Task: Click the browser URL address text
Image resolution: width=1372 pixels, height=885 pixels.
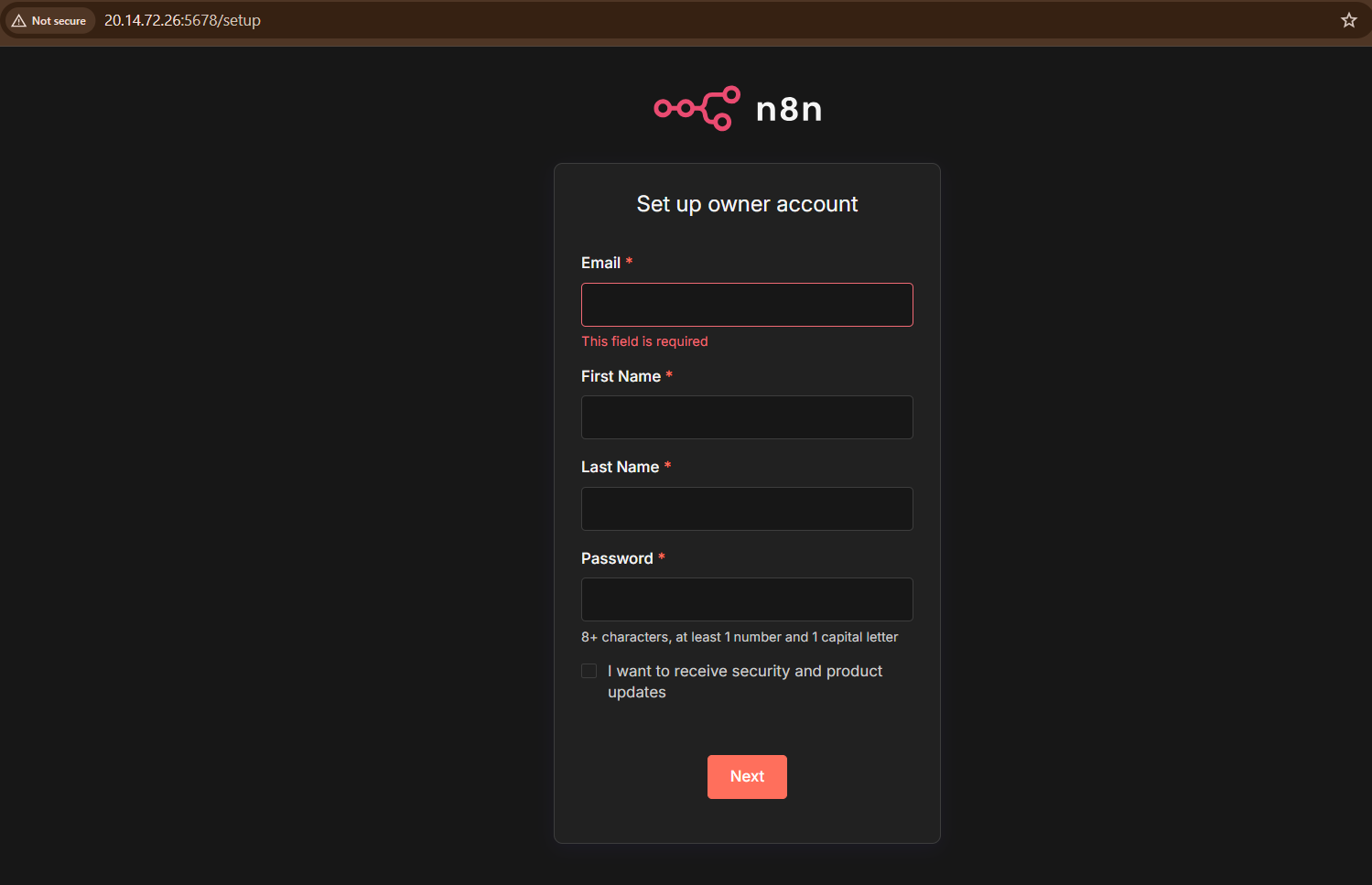Action: coord(182,20)
